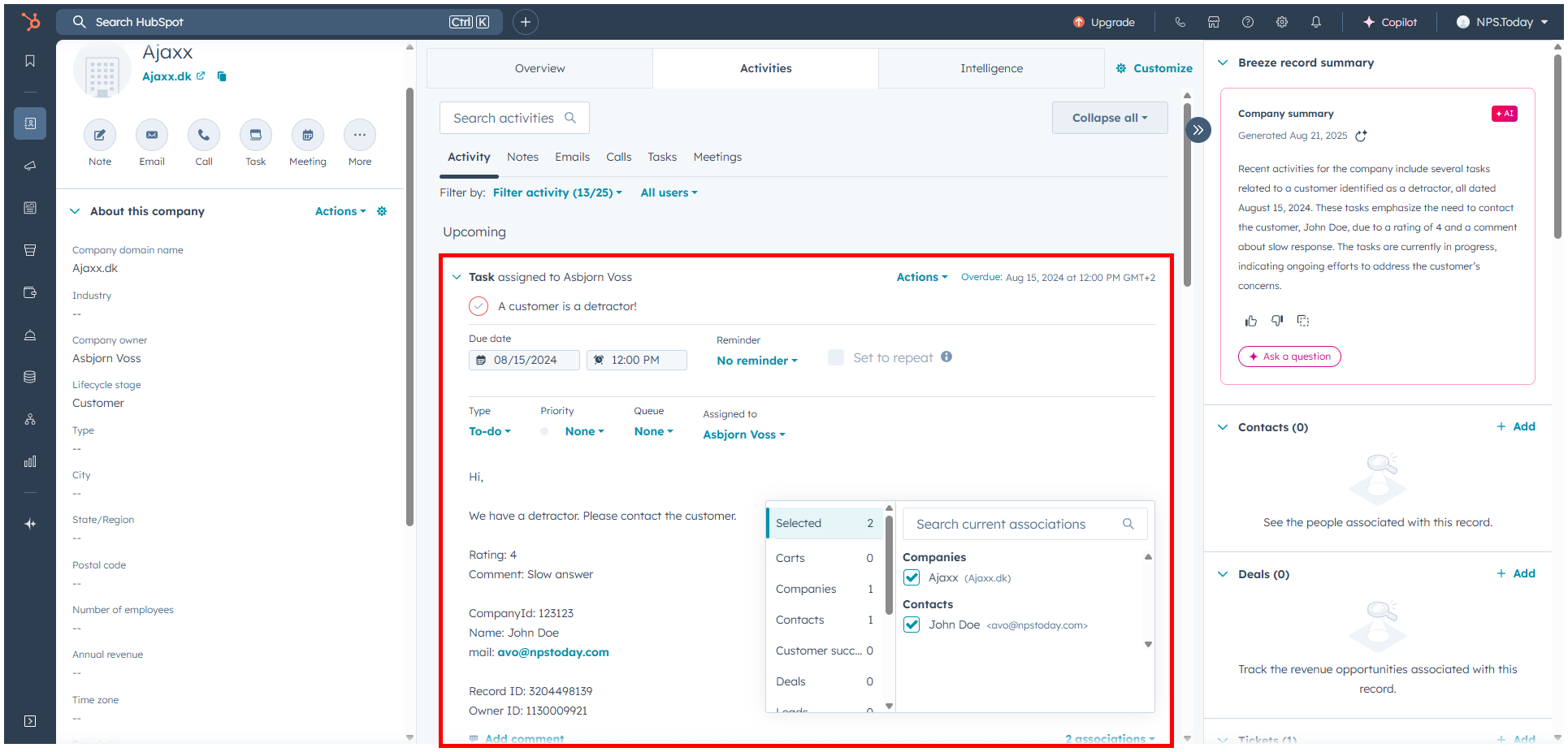Click the notifications bell icon
1568x752 pixels.
point(1315,22)
